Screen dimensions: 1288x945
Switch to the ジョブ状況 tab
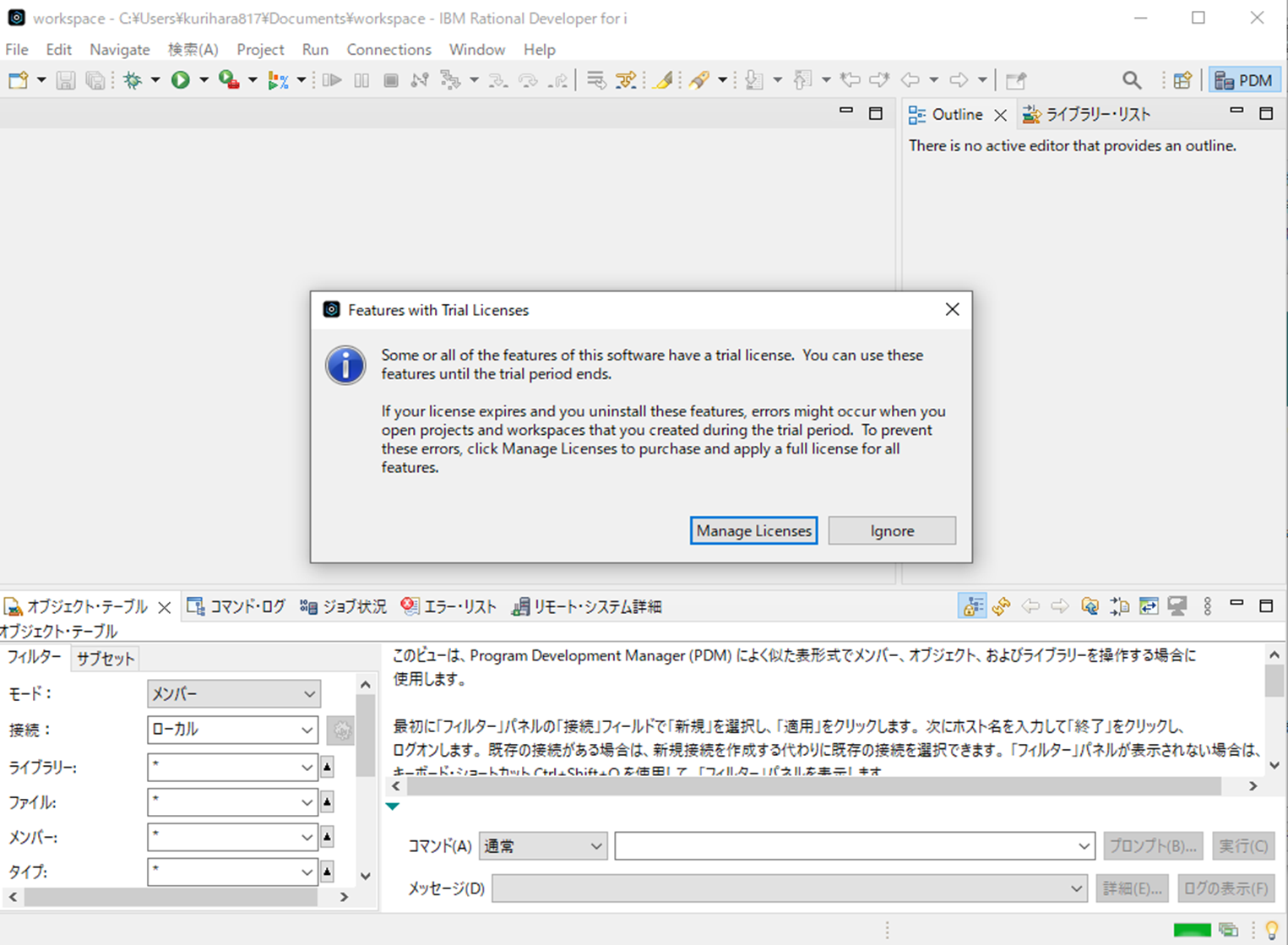343,606
